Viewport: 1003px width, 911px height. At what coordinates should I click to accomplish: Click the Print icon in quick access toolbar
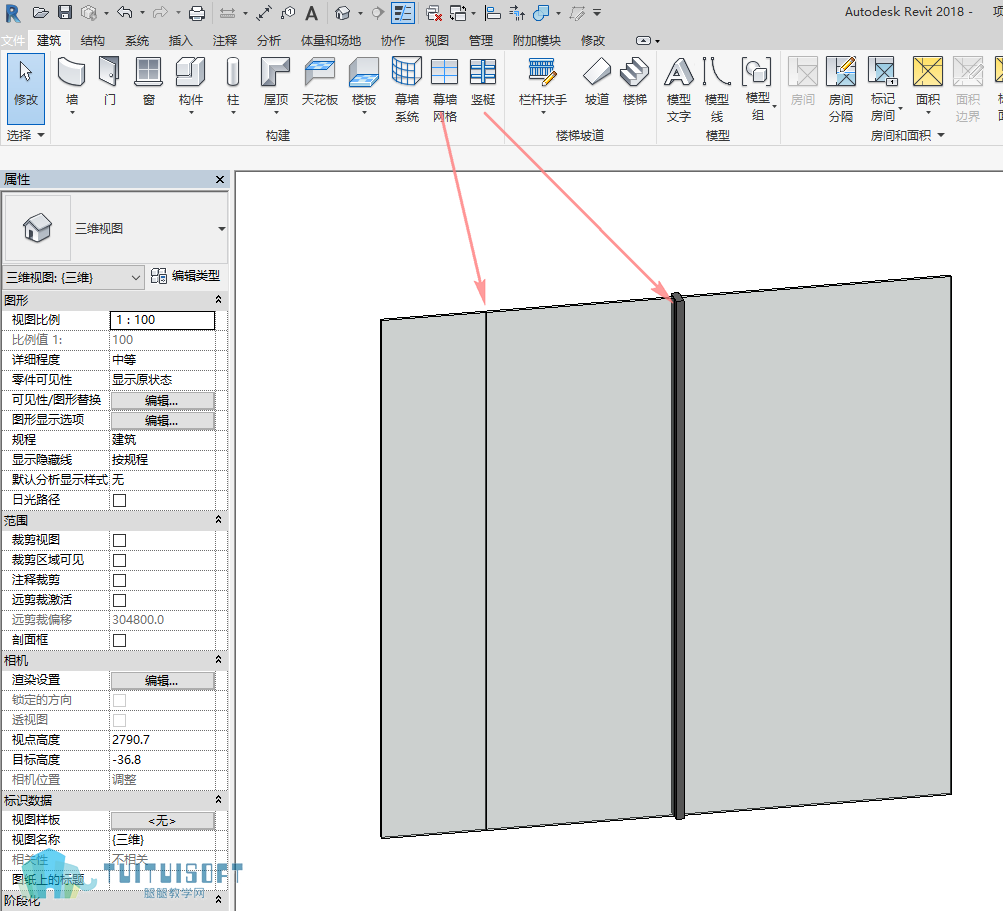(197, 12)
